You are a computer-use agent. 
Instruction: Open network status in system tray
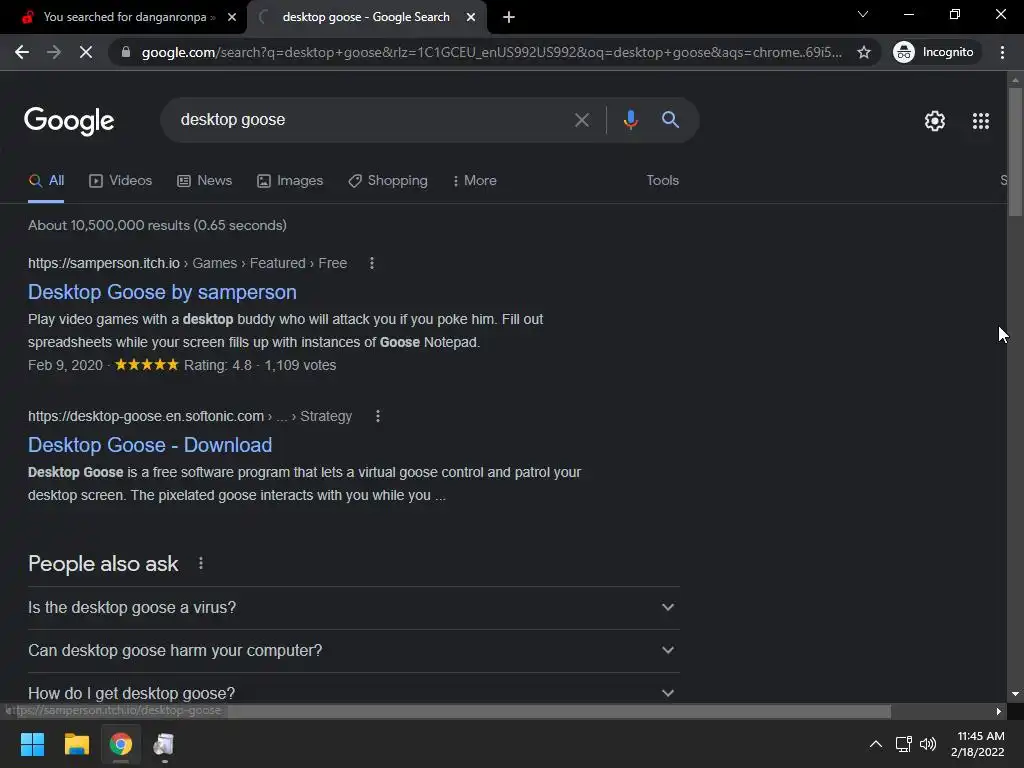904,744
